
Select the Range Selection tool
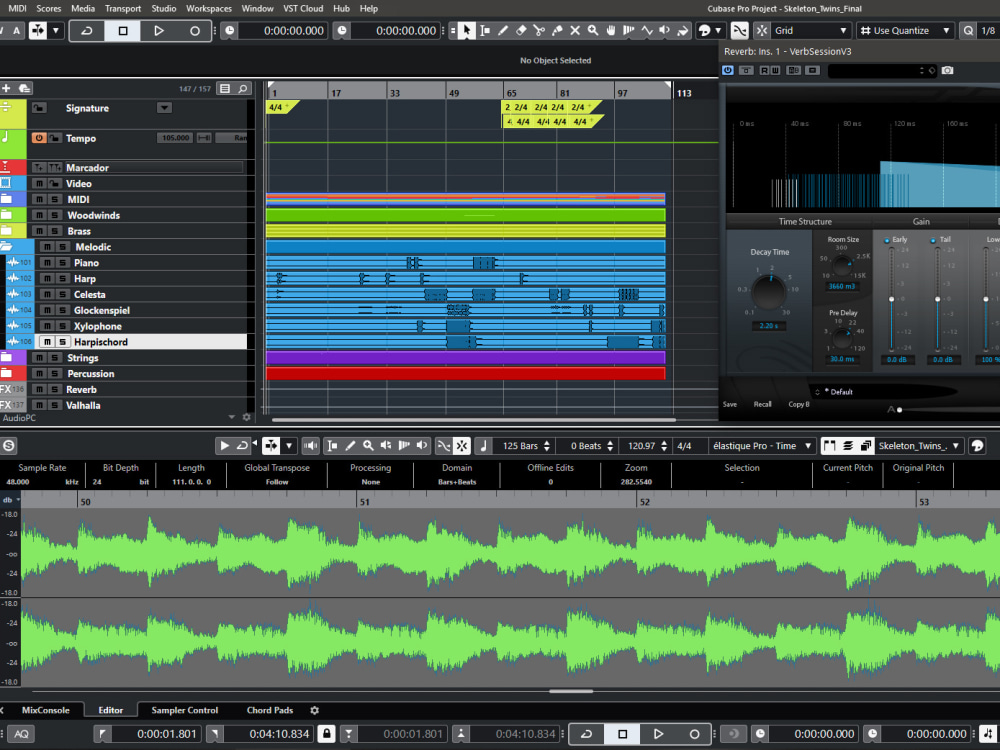pyautogui.click(x=485, y=31)
